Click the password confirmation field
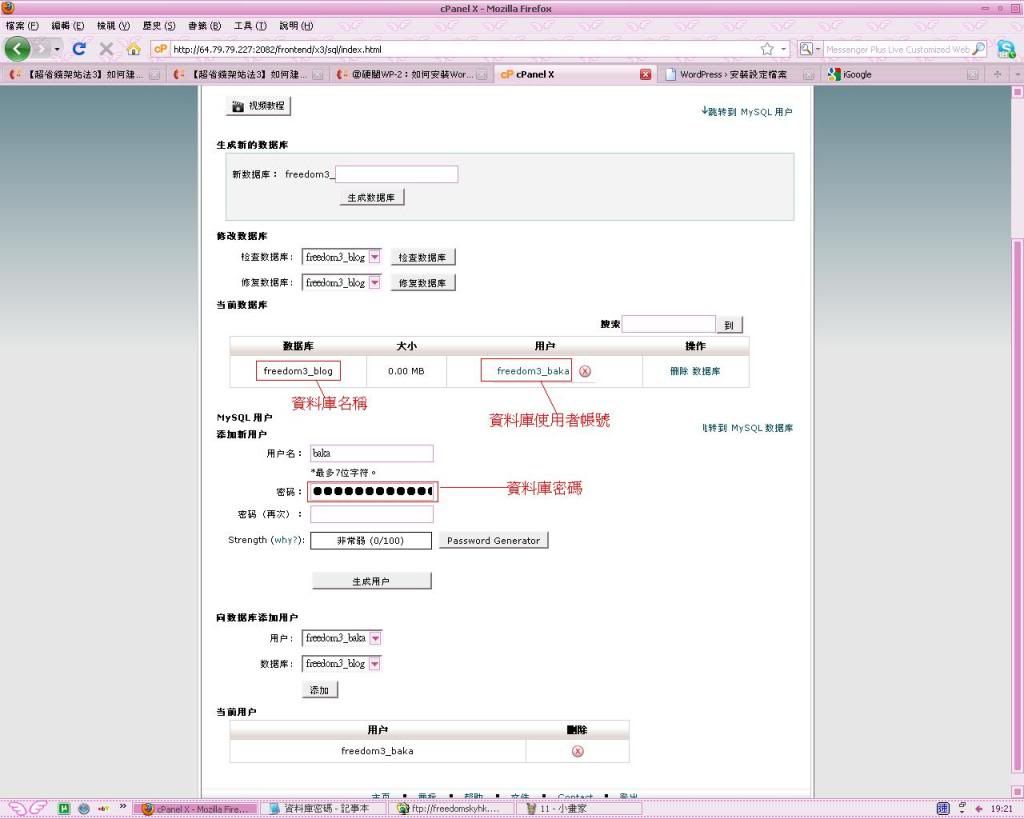1024x819 pixels. 372,515
